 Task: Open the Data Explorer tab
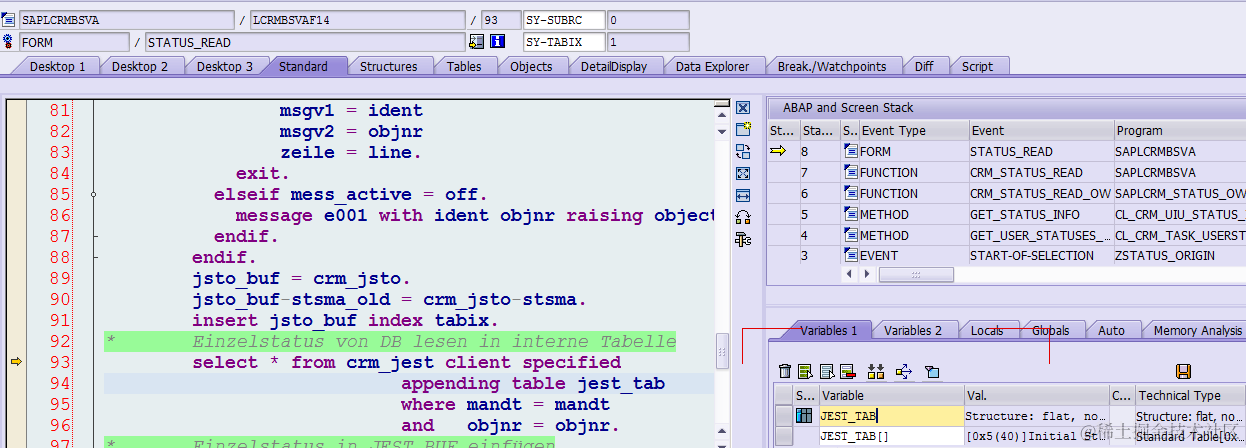(x=712, y=66)
